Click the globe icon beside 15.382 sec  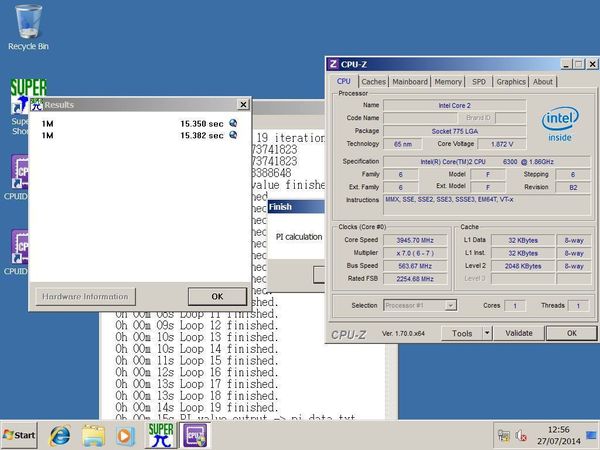[233, 135]
